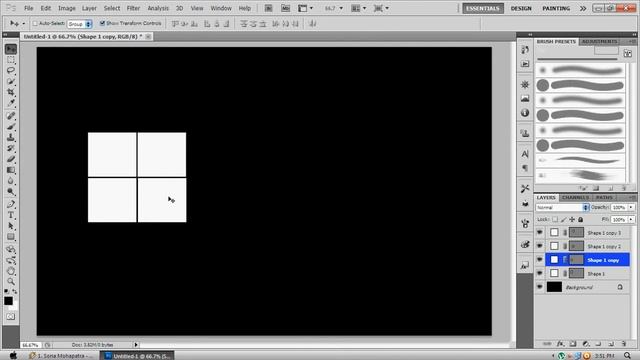Switch to the Channels tab
The width and height of the screenshot is (640, 360).
(575, 198)
